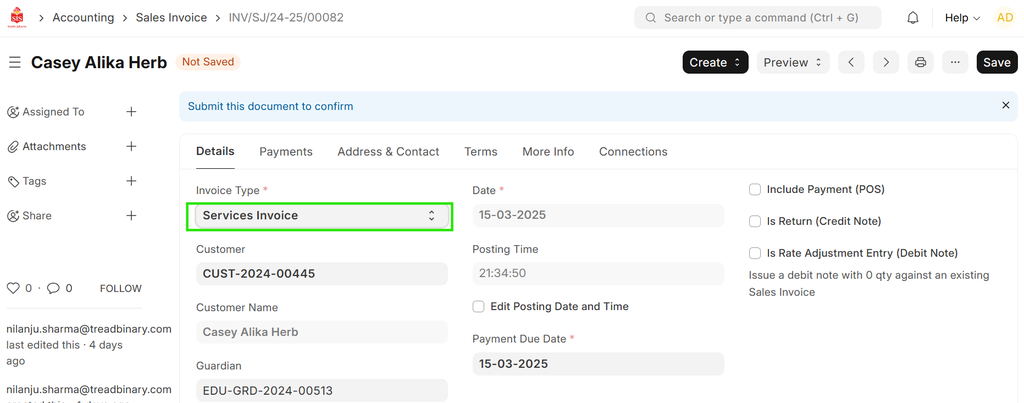Click the Save button
The height and width of the screenshot is (403, 1024).
tap(996, 62)
